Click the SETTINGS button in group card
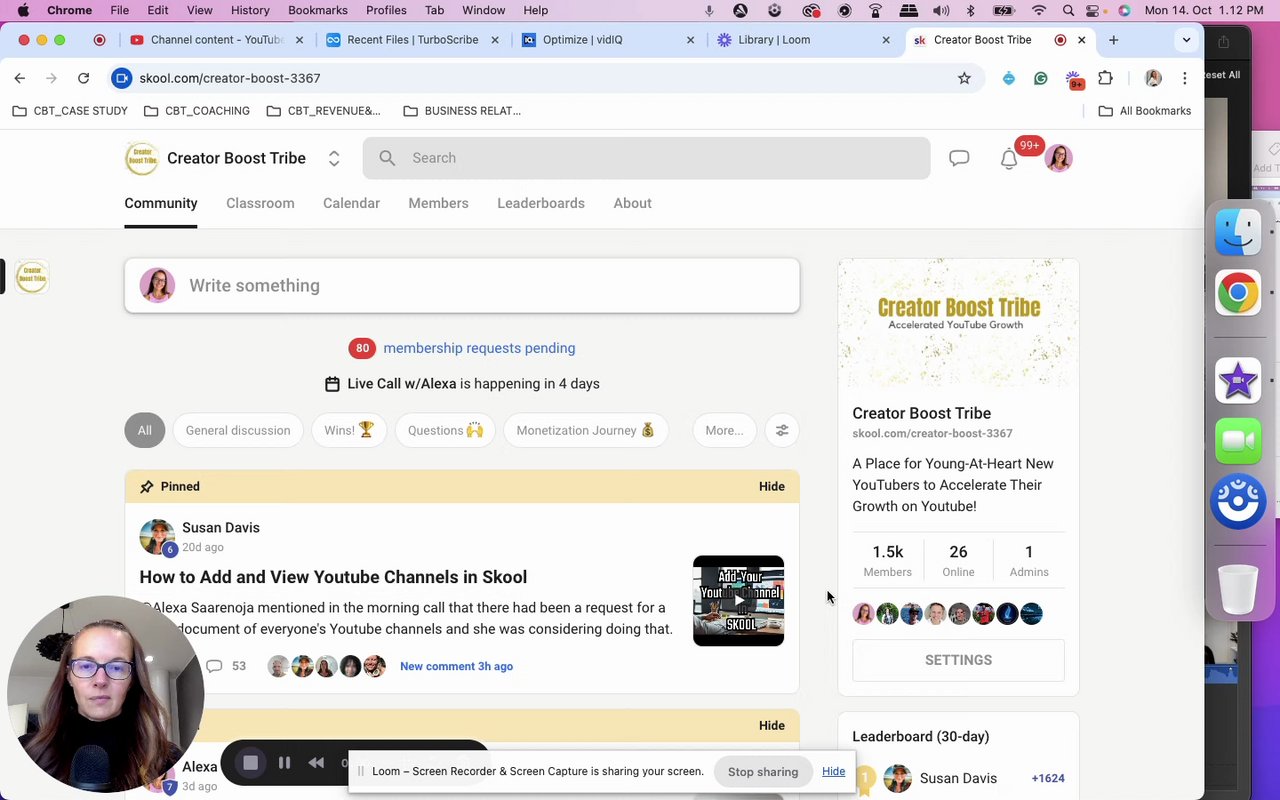Screen dimensions: 1280x800 [958, 660]
